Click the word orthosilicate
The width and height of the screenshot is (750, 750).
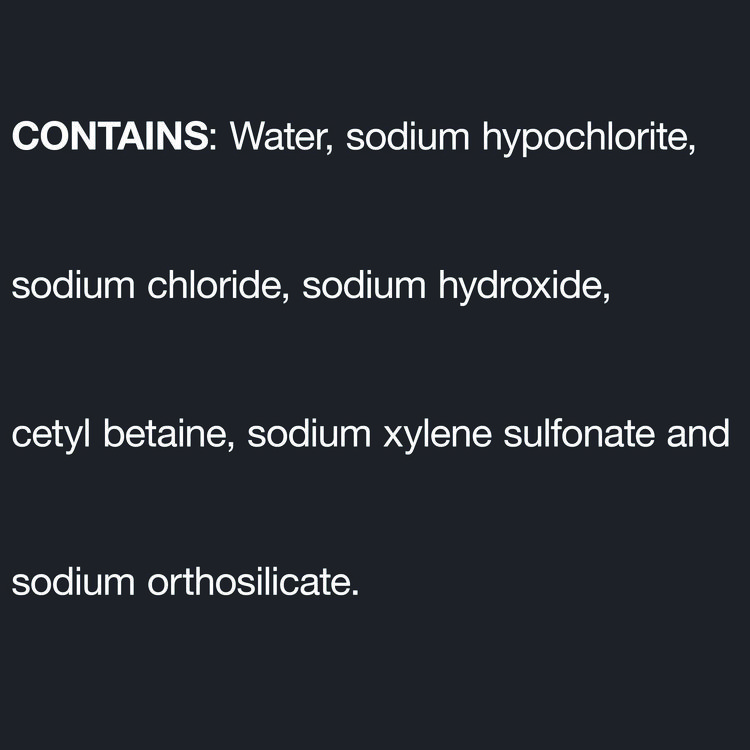pyautogui.click(x=250, y=583)
